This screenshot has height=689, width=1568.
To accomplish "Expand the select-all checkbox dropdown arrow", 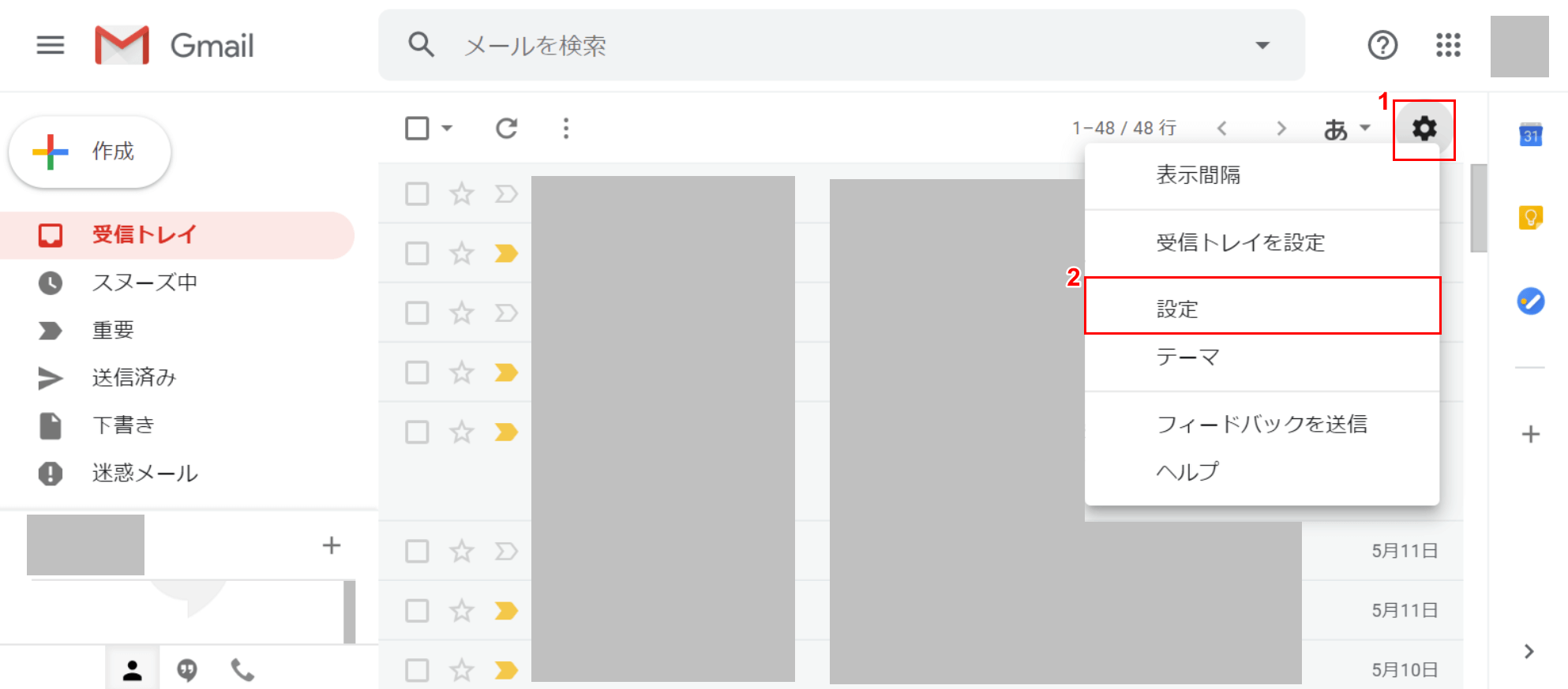I will [447, 129].
